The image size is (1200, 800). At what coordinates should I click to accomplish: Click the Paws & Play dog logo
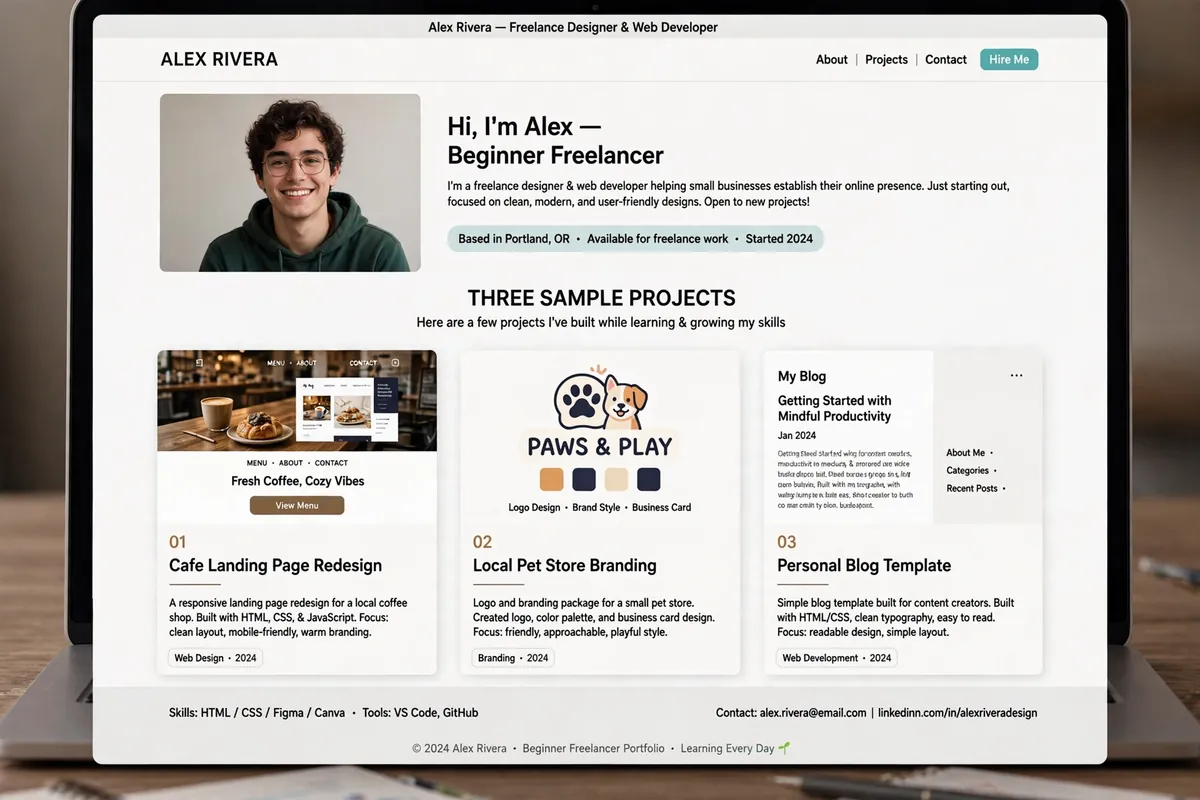click(x=601, y=401)
